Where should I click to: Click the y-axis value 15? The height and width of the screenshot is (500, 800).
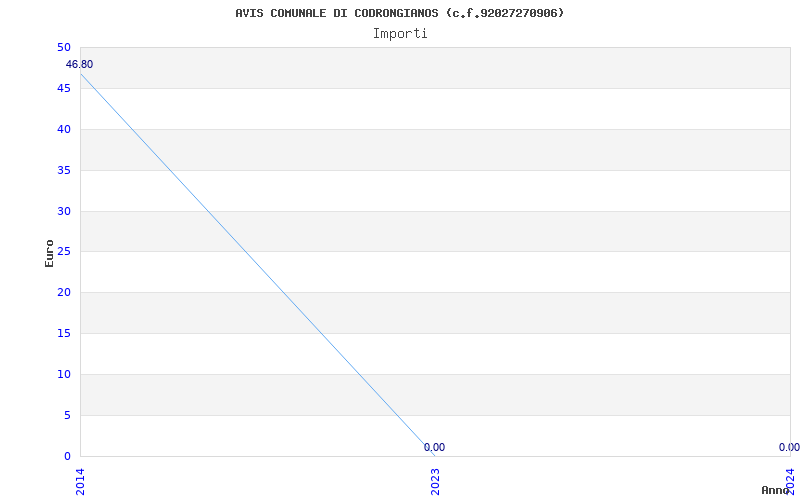(x=64, y=333)
